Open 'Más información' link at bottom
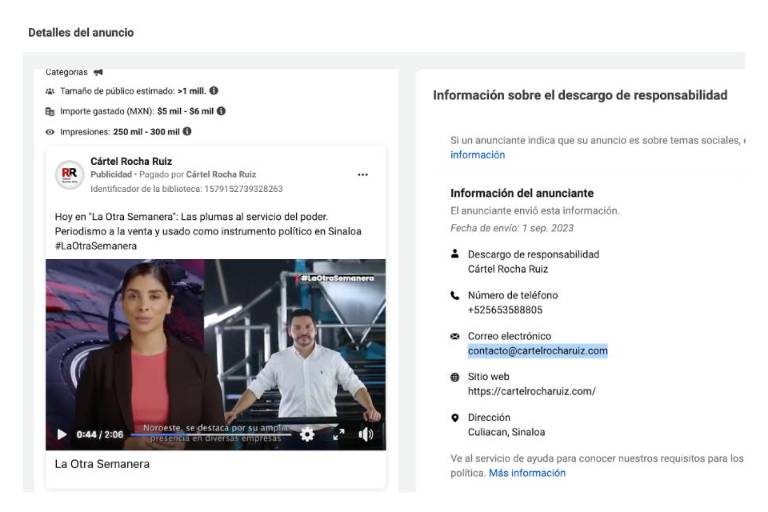The height and width of the screenshot is (512, 768). coord(527,473)
